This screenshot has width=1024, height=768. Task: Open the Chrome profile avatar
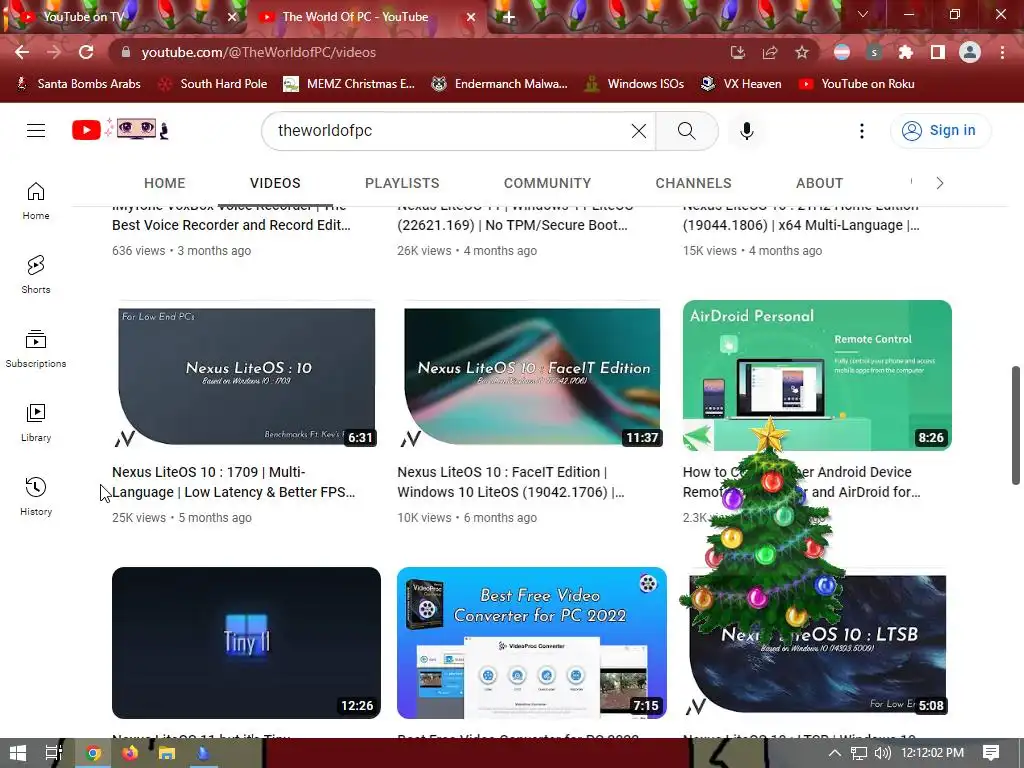coord(970,52)
